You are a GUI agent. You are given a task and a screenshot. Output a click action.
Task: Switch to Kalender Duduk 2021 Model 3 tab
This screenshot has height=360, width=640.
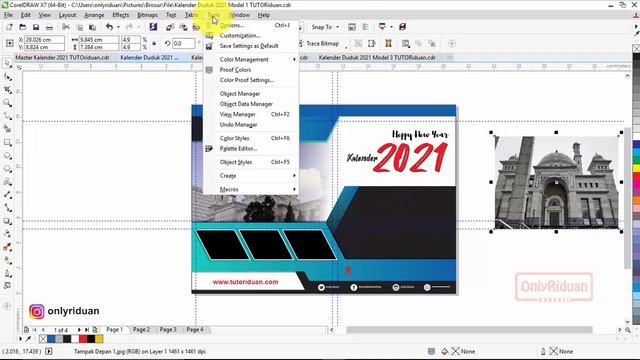pos(377,58)
